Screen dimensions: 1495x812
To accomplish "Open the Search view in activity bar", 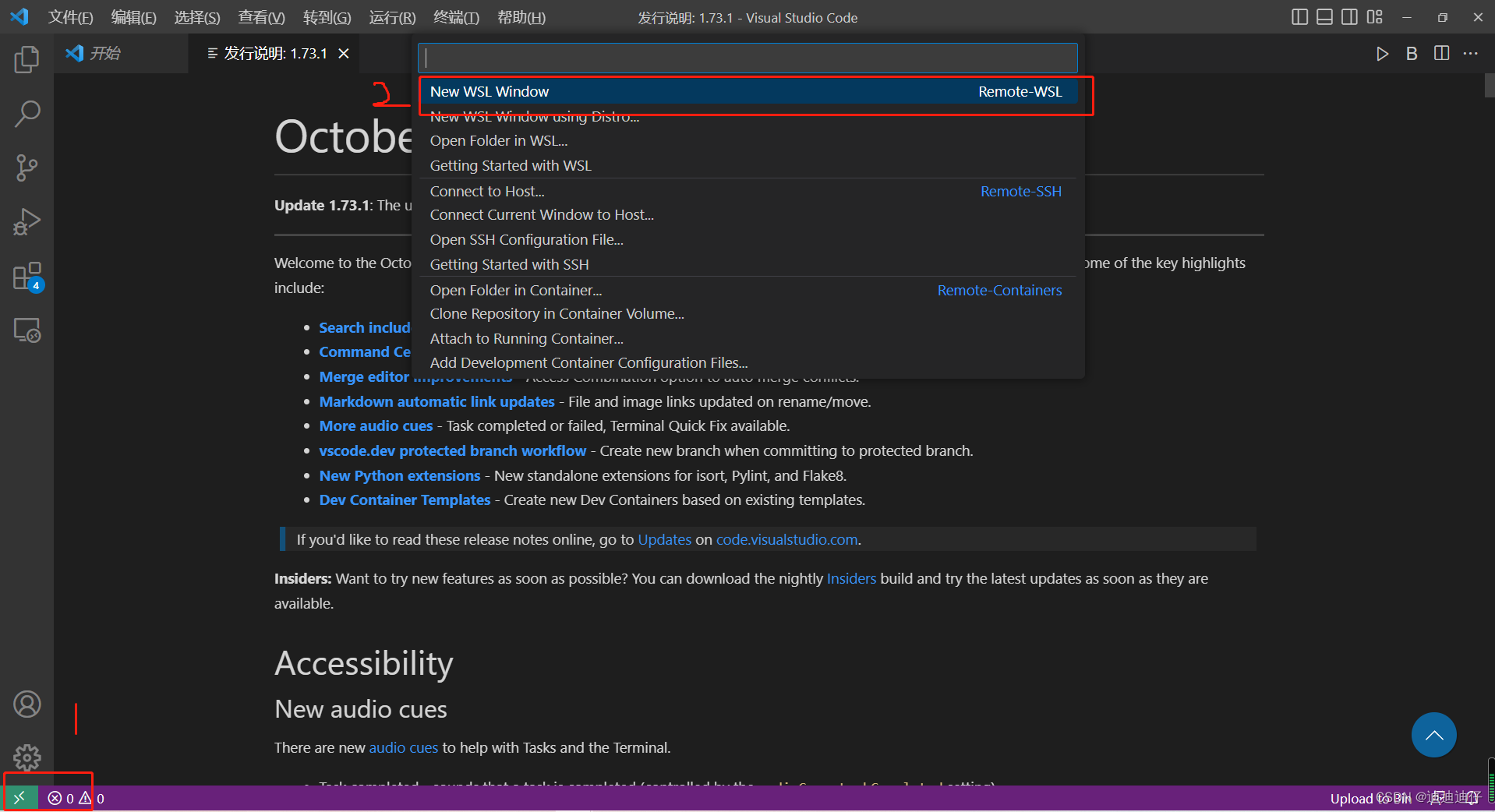I will tap(27, 114).
